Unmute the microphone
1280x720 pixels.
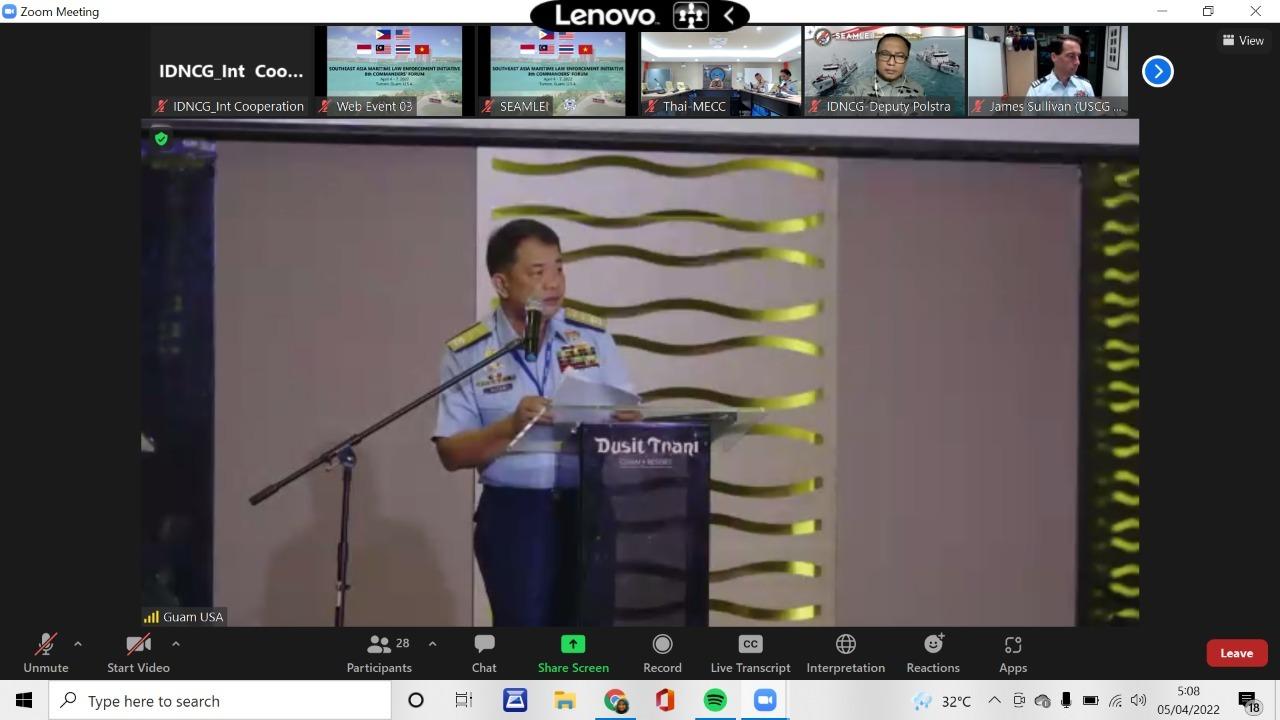click(x=46, y=653)
